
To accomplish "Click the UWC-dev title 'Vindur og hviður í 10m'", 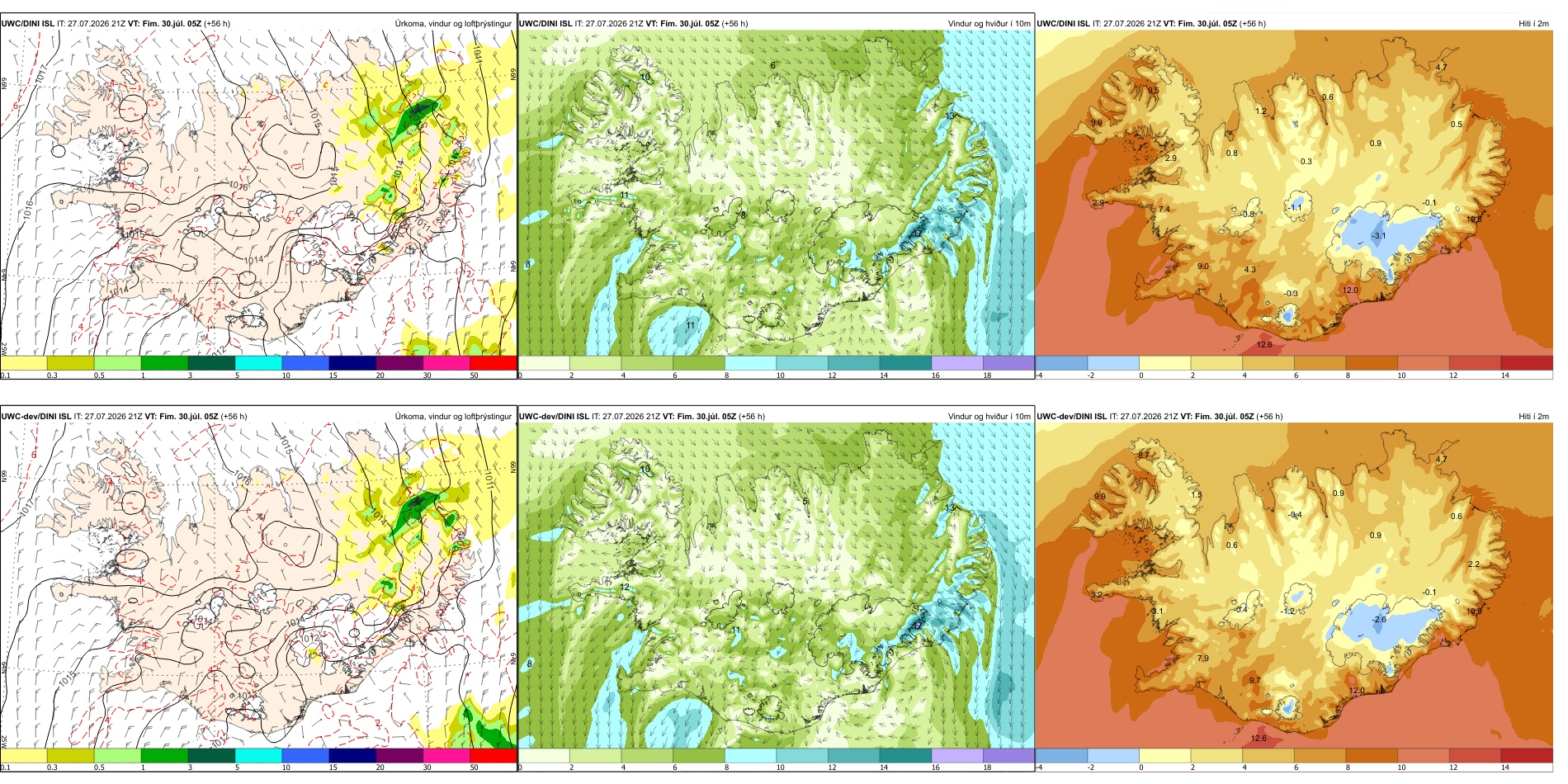I will pyautogui.click(x=989, y=417).
